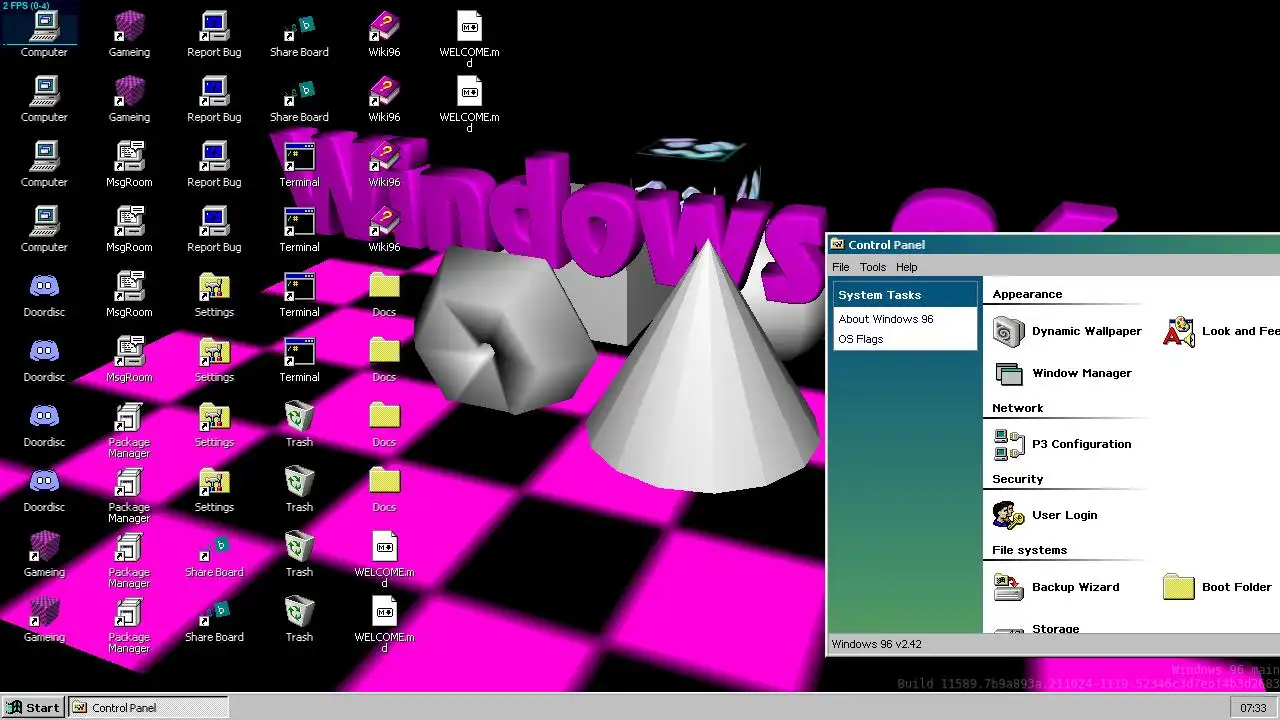
Task: Click the File systems section heading
Action: click(1029, 550)
